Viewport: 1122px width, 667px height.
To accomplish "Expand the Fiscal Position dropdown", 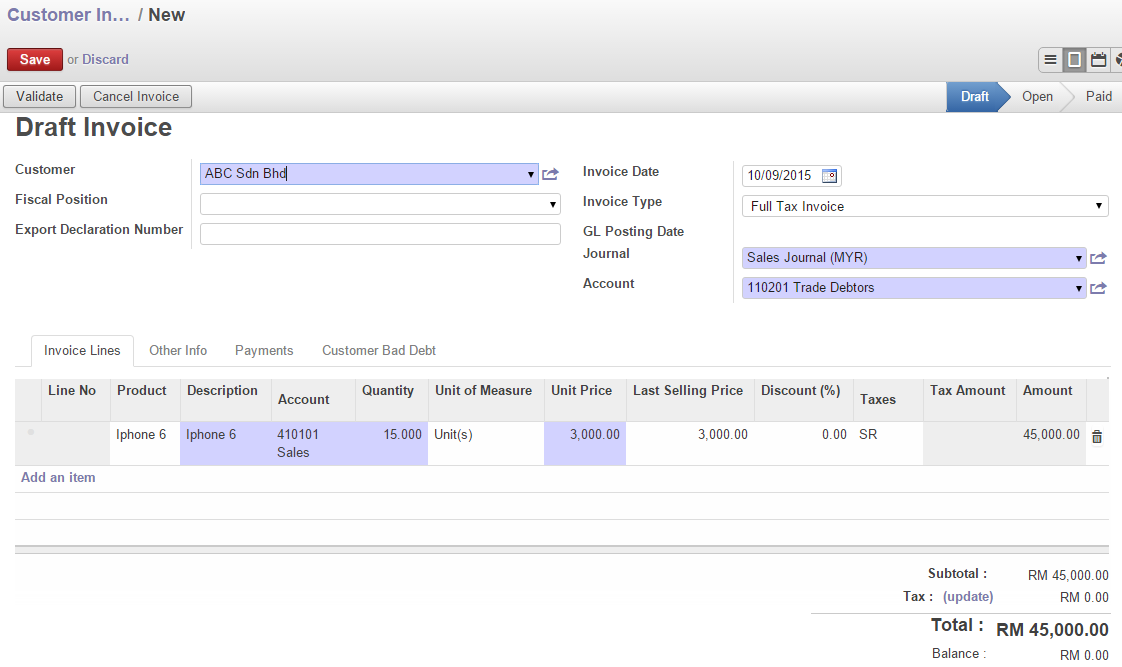I will [x=553, y=203].
